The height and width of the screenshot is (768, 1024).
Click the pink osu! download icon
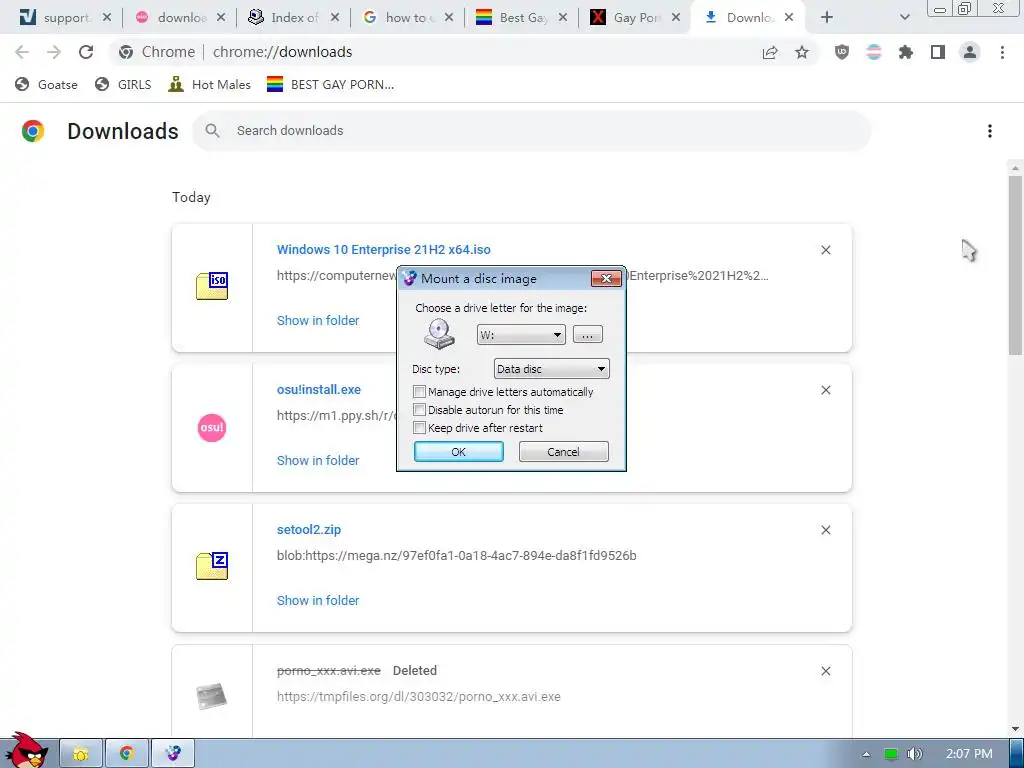click(x=212, y=428)
